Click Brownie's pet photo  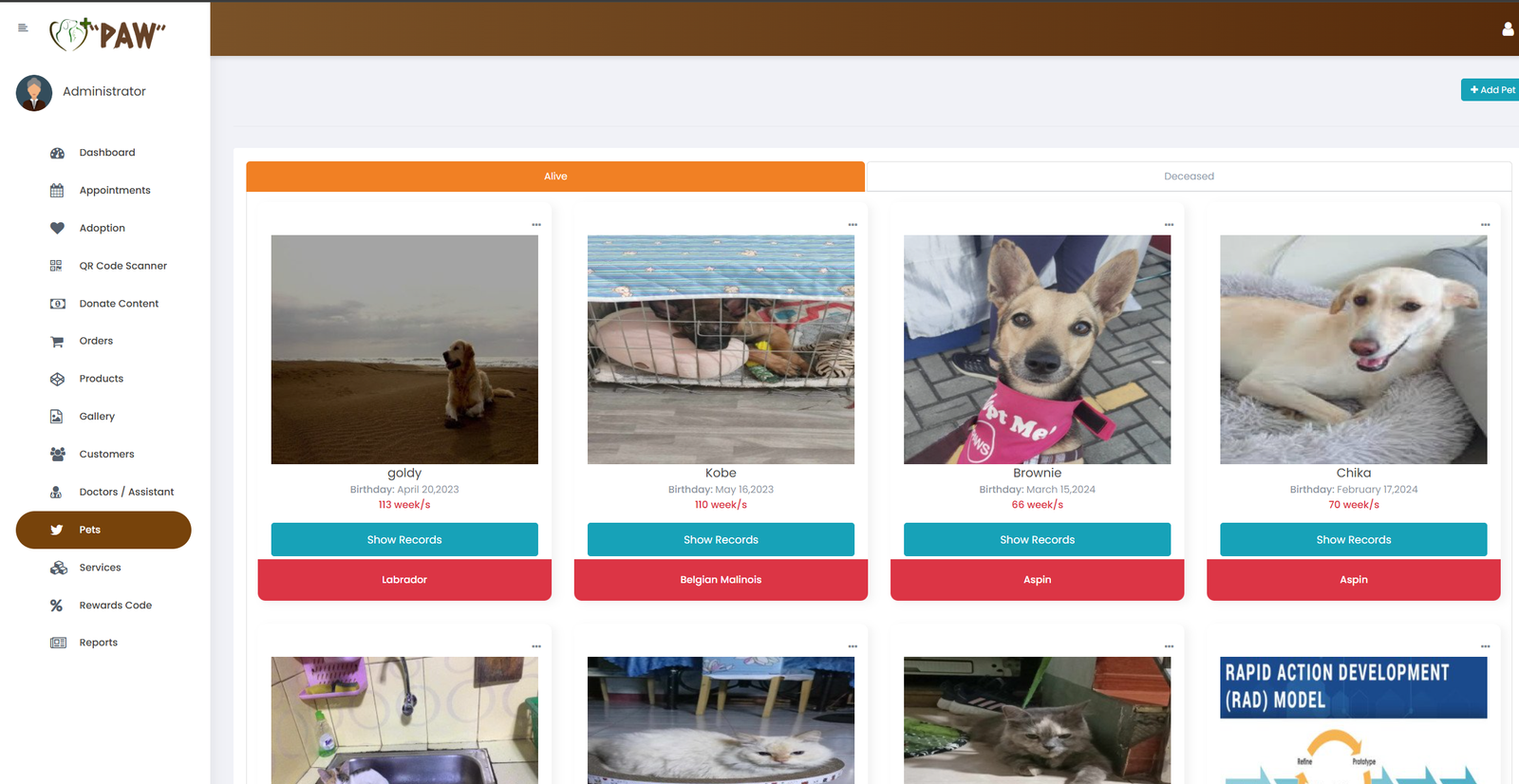(x=1037, y=349)
